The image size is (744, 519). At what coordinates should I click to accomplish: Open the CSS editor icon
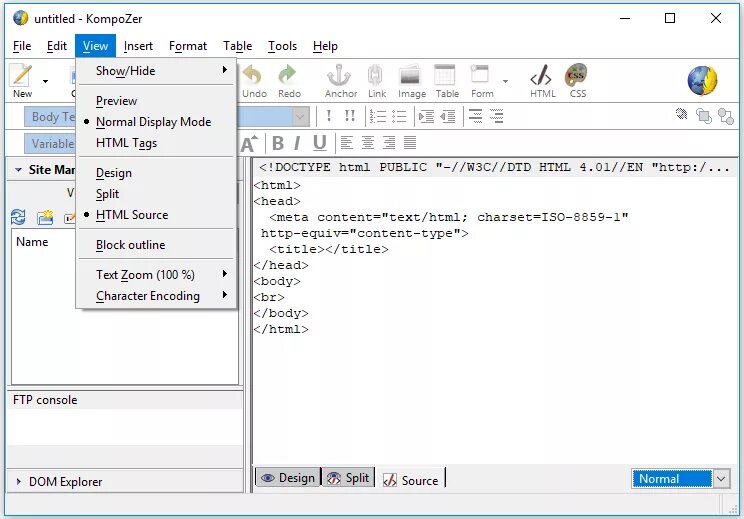(x=577, y=81)
